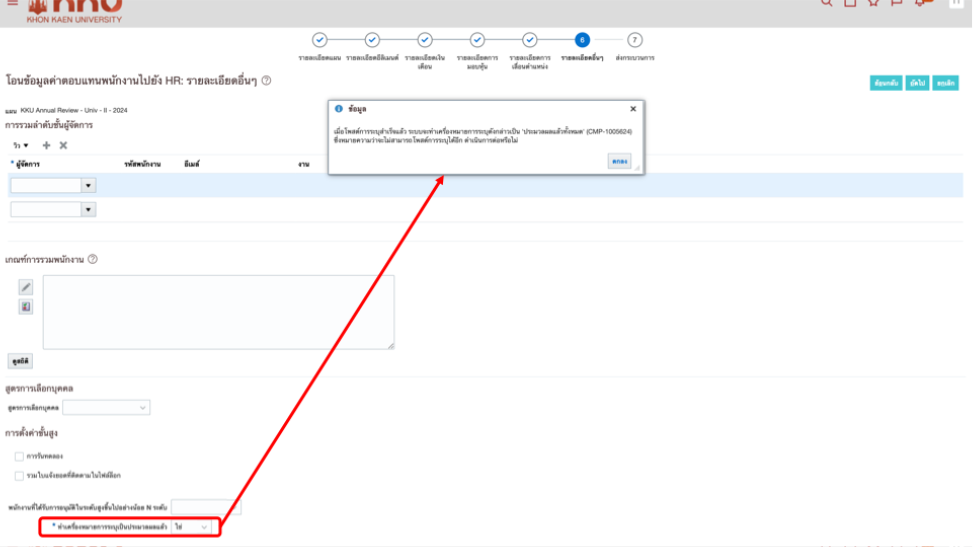Open the table view menu above ผู้จัดการ
The image size is (975, 548).
tap(19, 146)
